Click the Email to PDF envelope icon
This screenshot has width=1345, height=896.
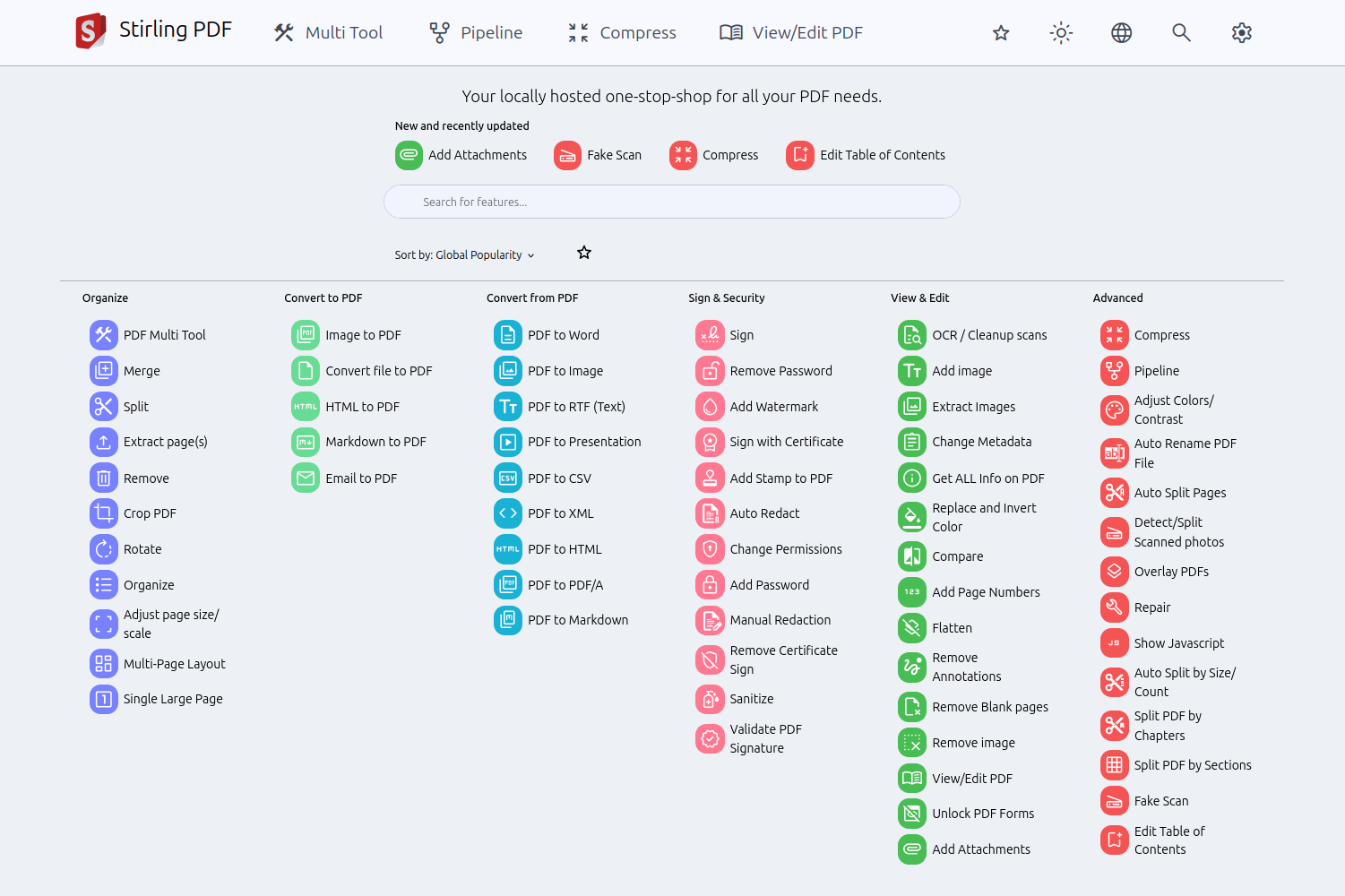point(306,478)
